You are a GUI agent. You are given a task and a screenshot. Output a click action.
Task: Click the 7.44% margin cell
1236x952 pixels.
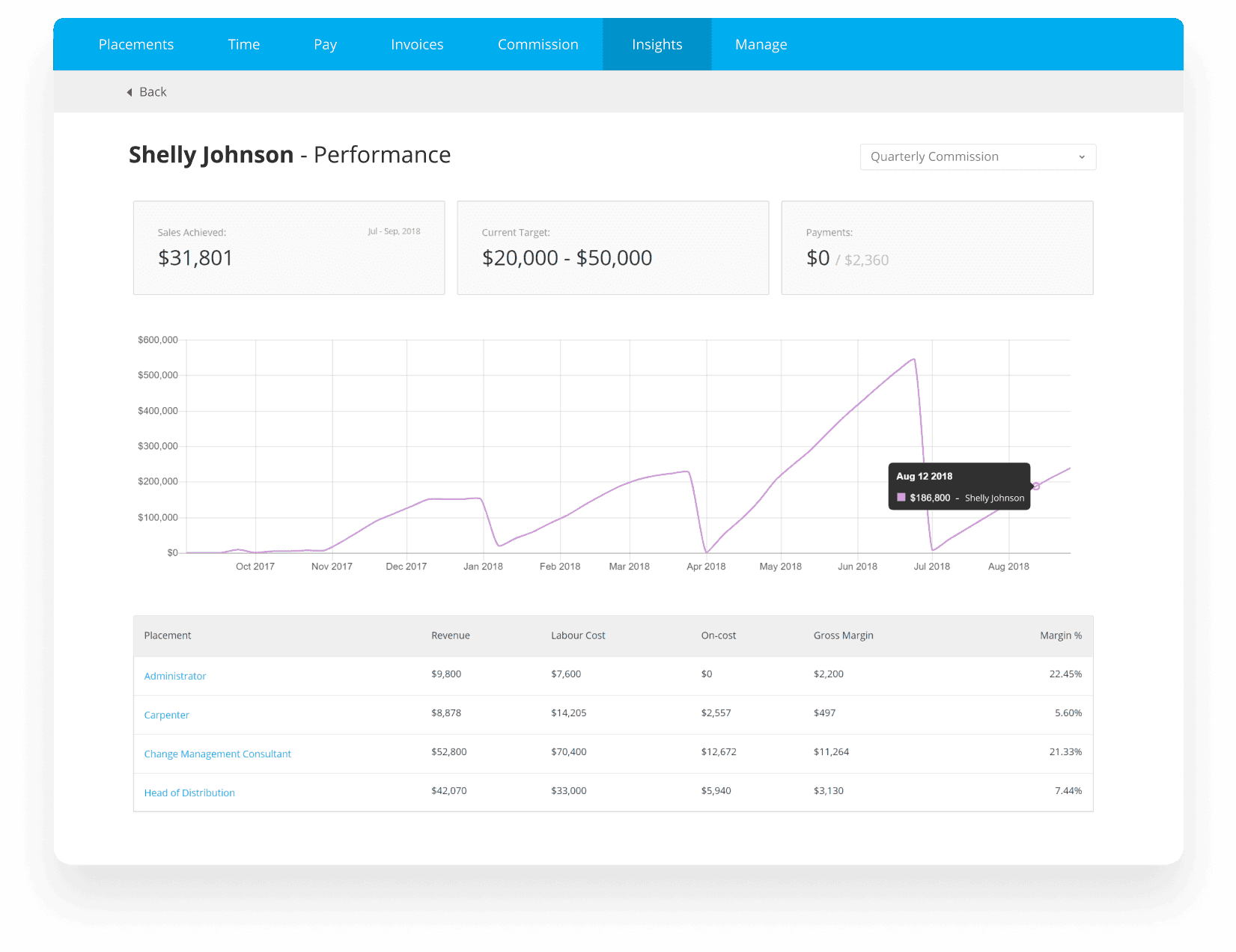[x=1068, y=791]
